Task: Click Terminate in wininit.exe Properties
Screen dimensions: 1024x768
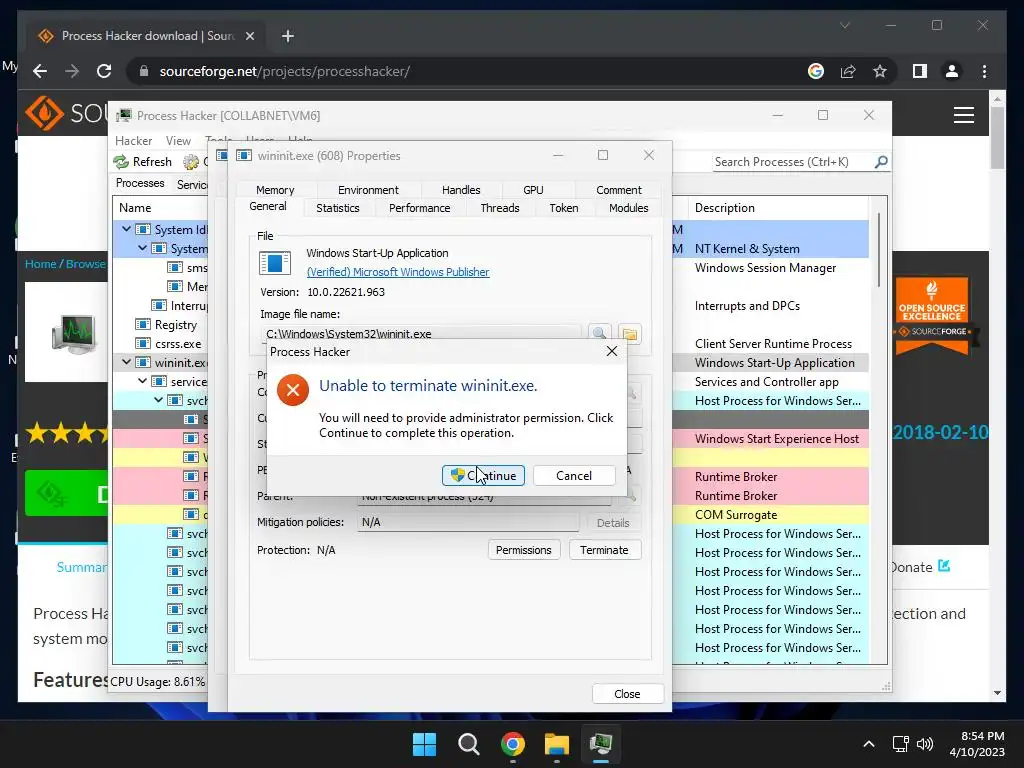Action: coord(604,550)
